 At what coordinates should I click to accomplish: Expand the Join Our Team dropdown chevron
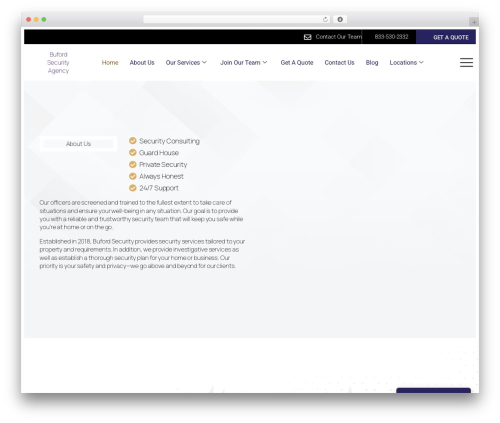pos(265,62)
